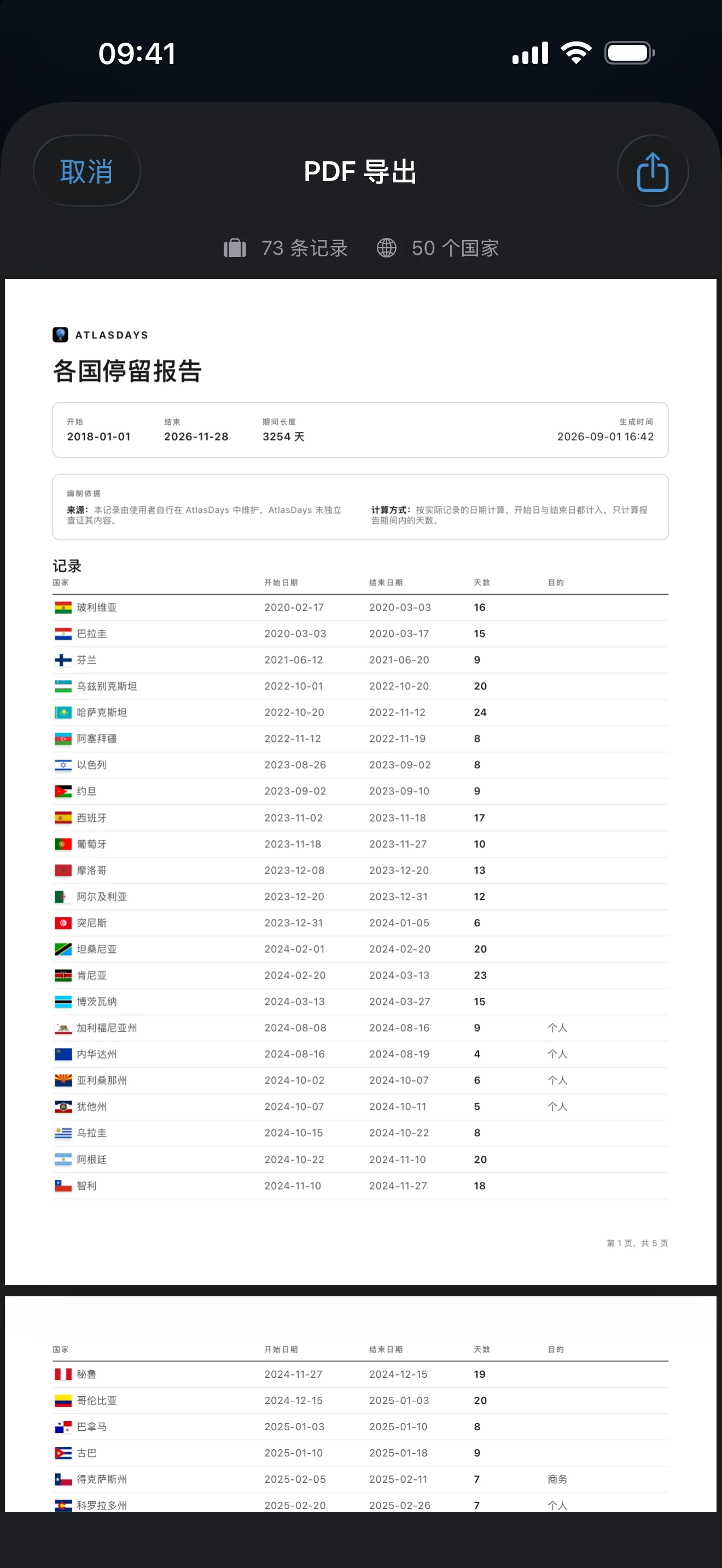Tap the AtlasDays app logo icon

(60, 335)
